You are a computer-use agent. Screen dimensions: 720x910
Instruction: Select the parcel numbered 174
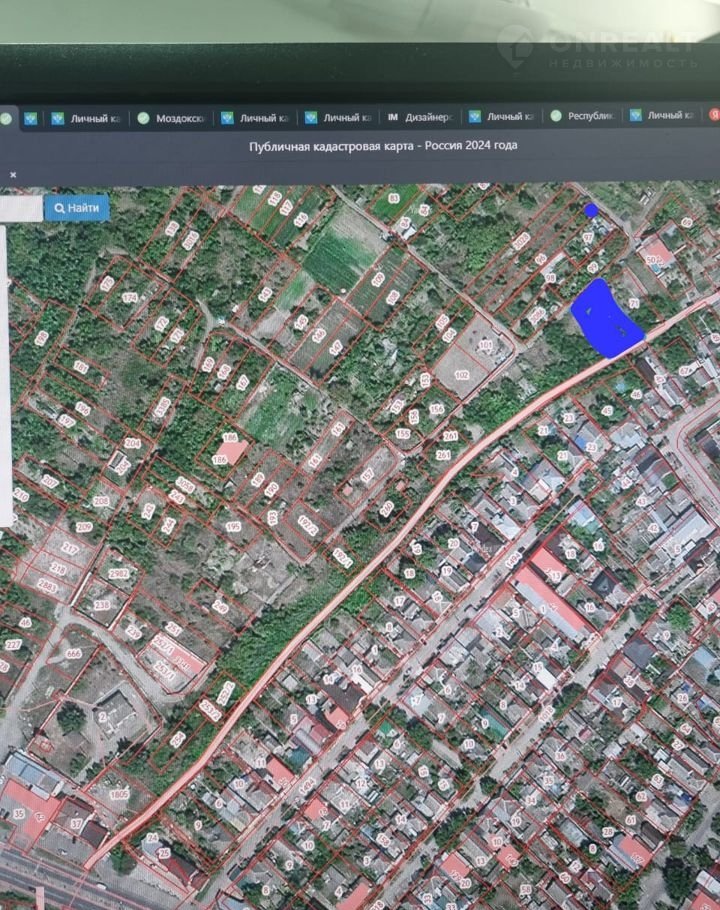pos(128,298)
